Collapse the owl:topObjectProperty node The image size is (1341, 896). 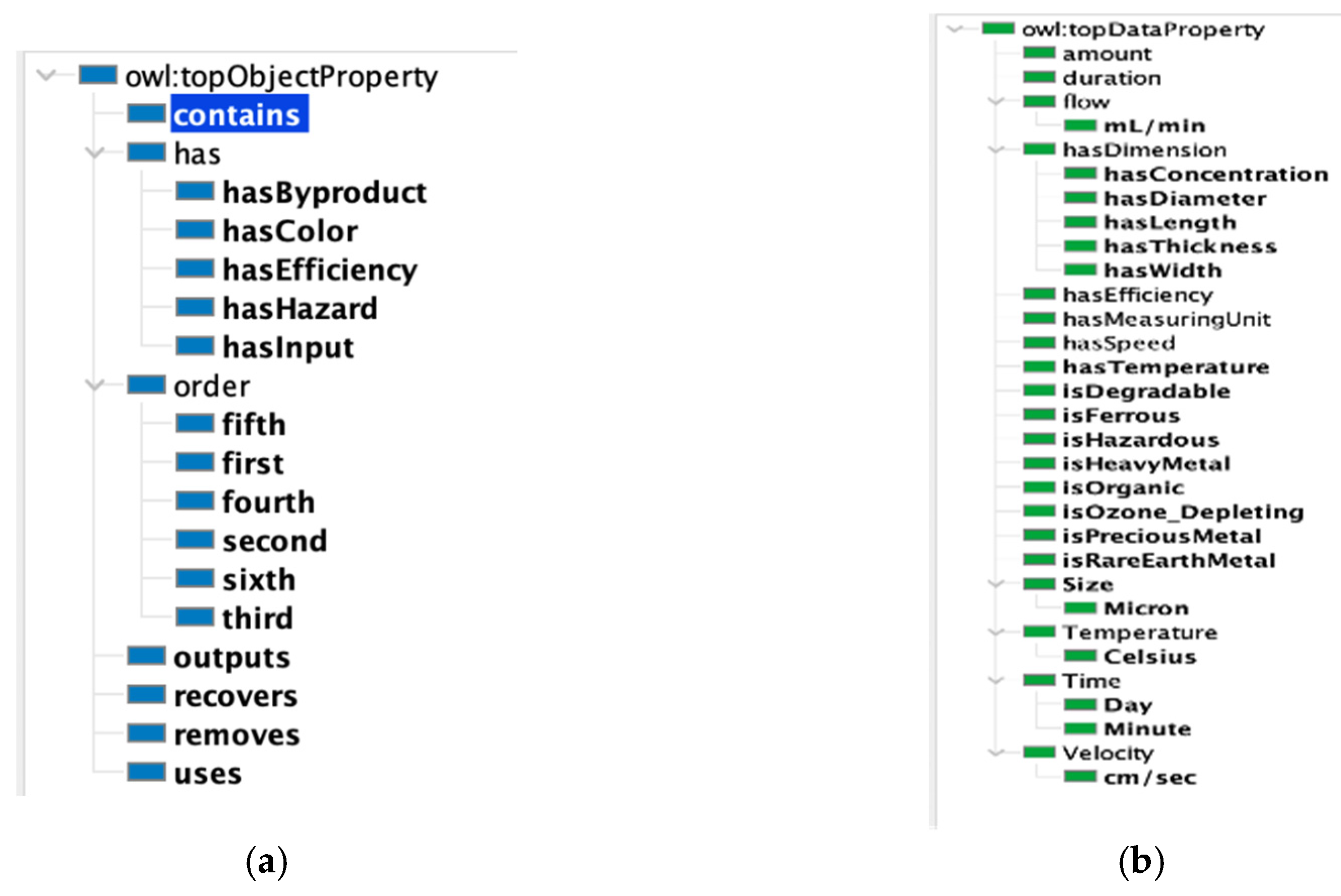[x=48, y=74]
